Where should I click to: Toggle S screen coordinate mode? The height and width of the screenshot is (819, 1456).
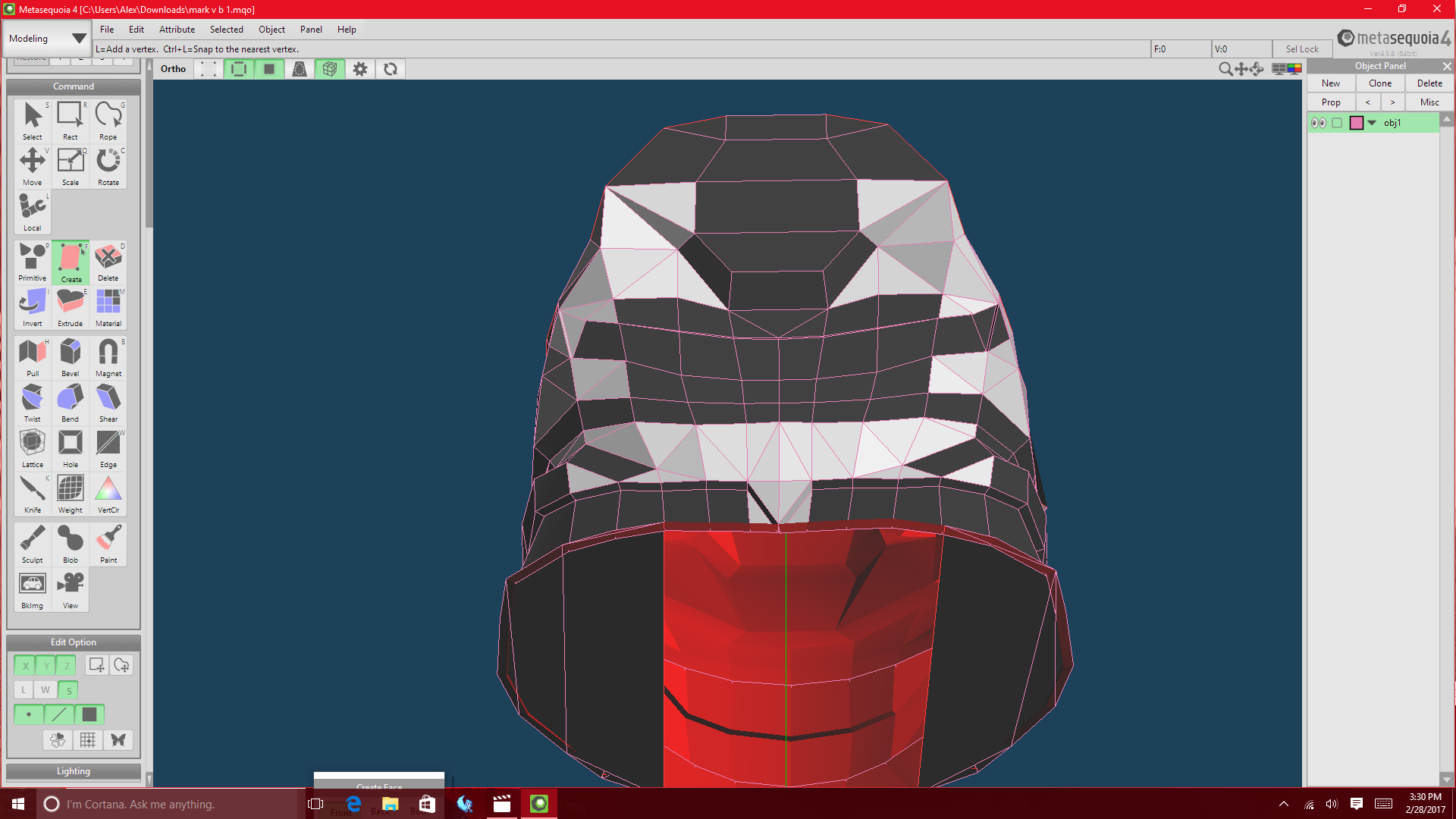(x=68, y=690)
